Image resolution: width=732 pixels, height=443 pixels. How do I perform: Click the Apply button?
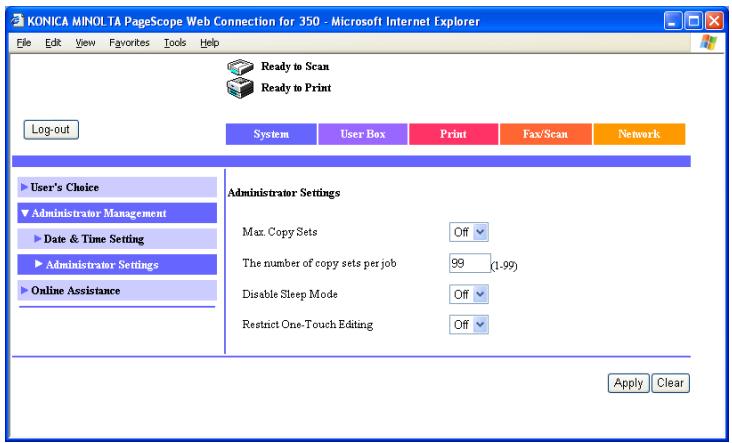point(628,383)
